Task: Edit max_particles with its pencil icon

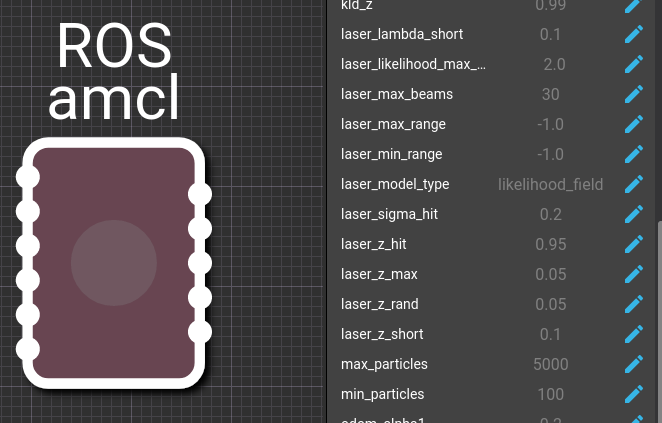Action: (634, 364)
